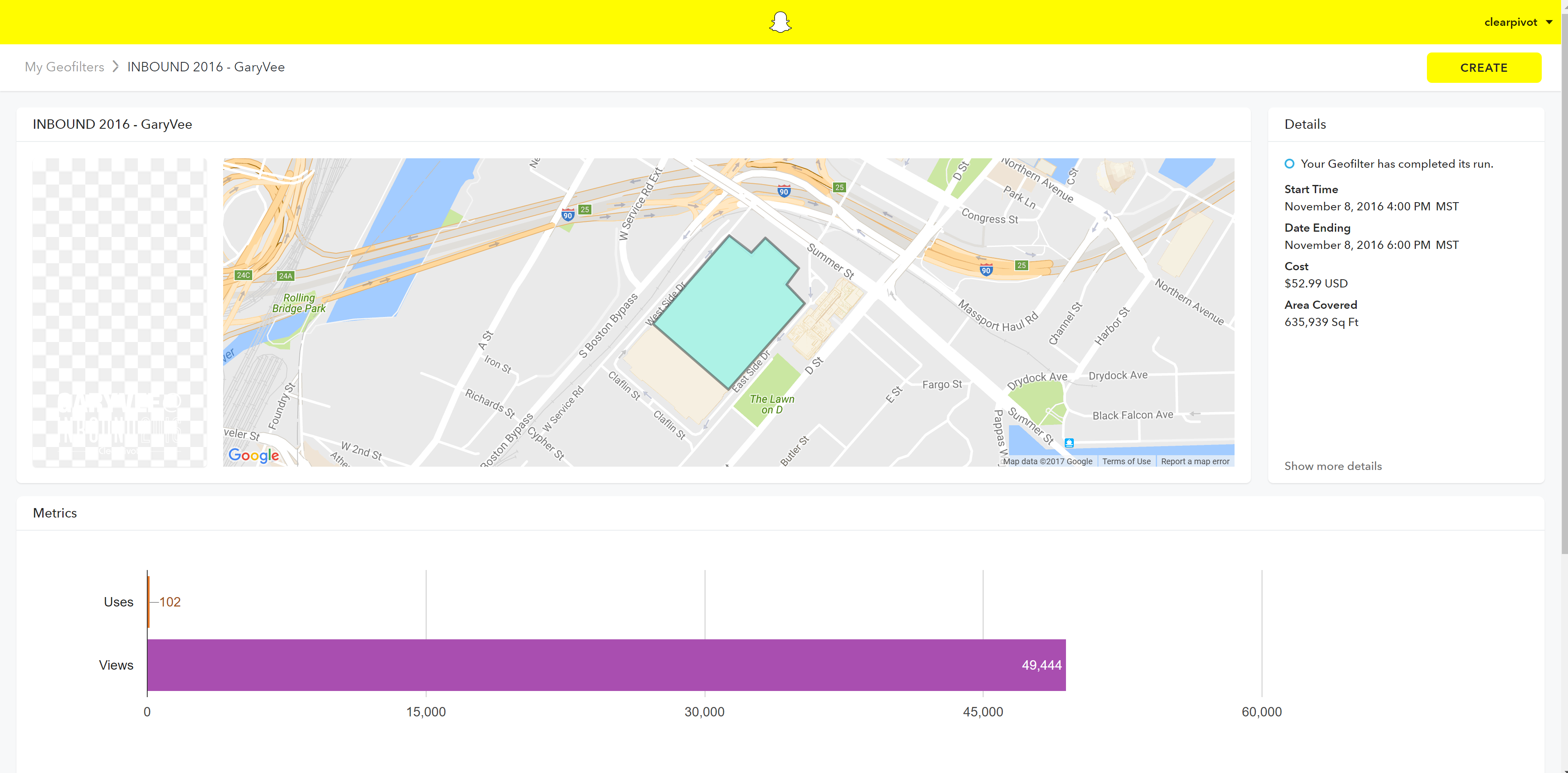1568x773 pixels.
Task: Click the Map data ©2017 Google attribution
Action: 1047,461
